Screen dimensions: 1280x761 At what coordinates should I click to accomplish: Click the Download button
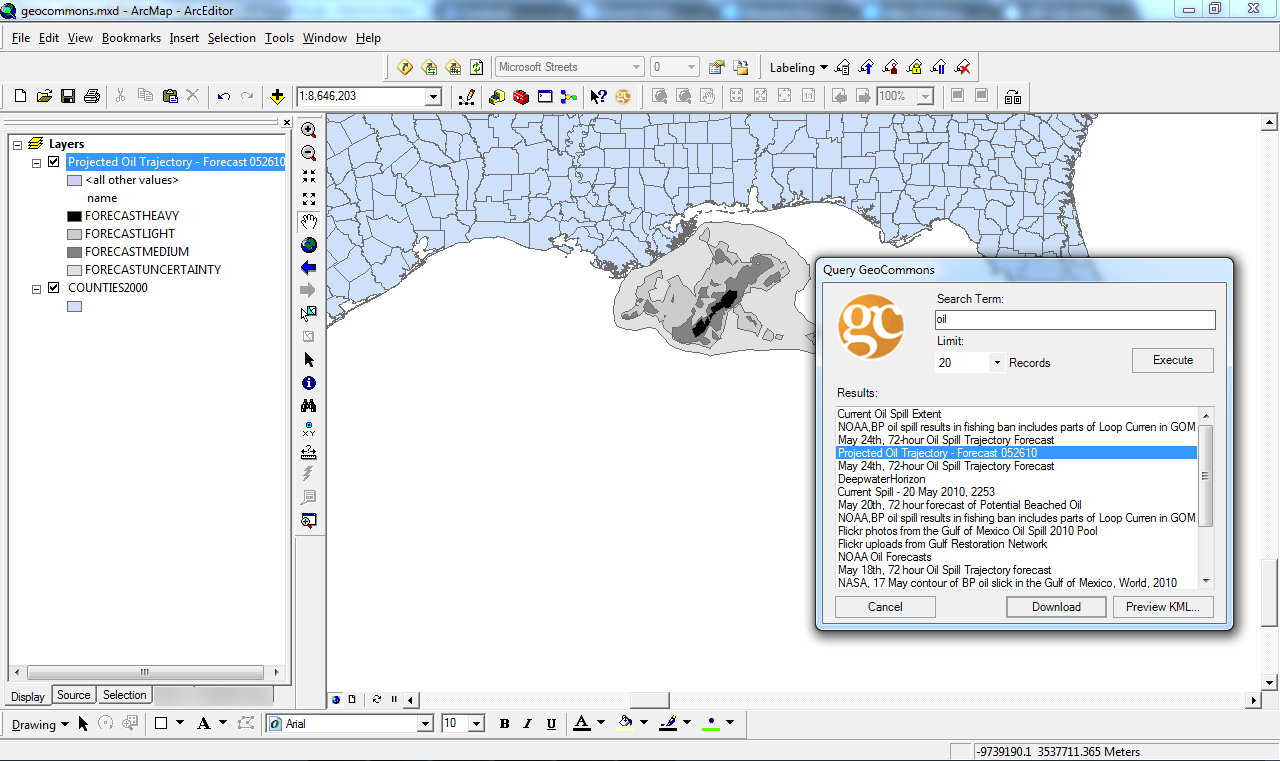[x=1056, y=607]
